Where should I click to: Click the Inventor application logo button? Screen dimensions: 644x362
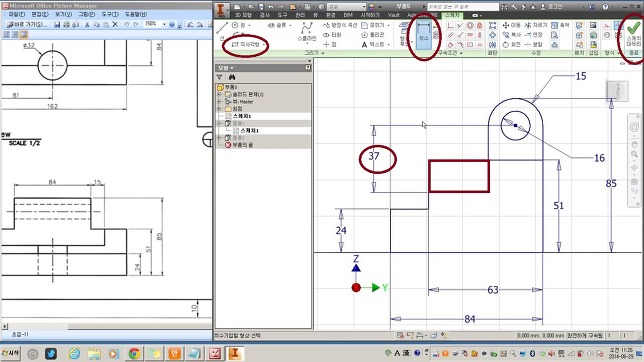point(221,10)
